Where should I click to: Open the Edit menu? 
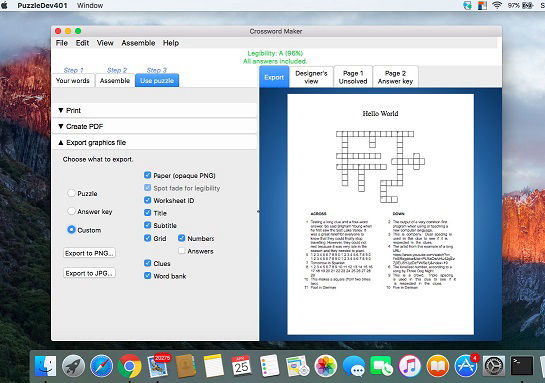coord(82,43)
